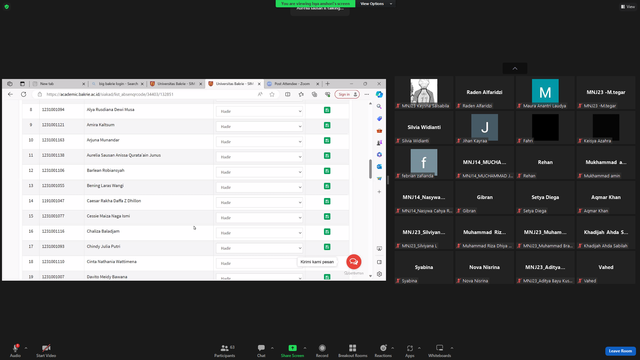The width and height of the screenshot is (640, 360).
Task: Click the academic.bakrie.ac.id address bar
Action: [x=147, y=94]
